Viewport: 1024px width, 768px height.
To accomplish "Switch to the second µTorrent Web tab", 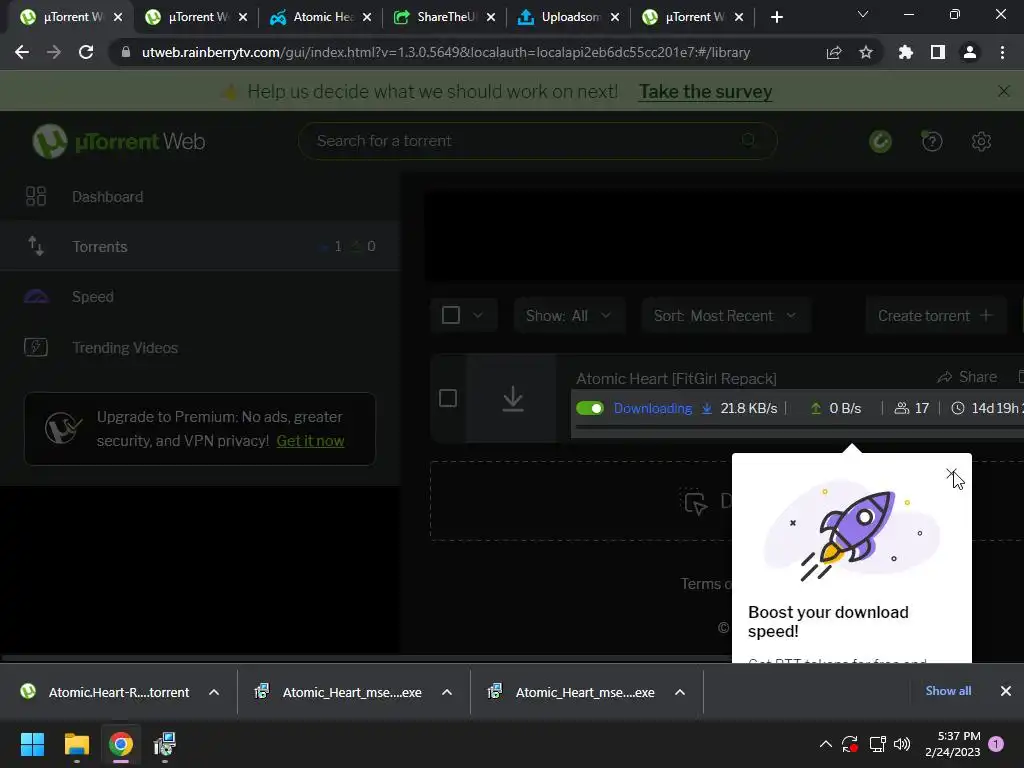I will pos(195,17).
